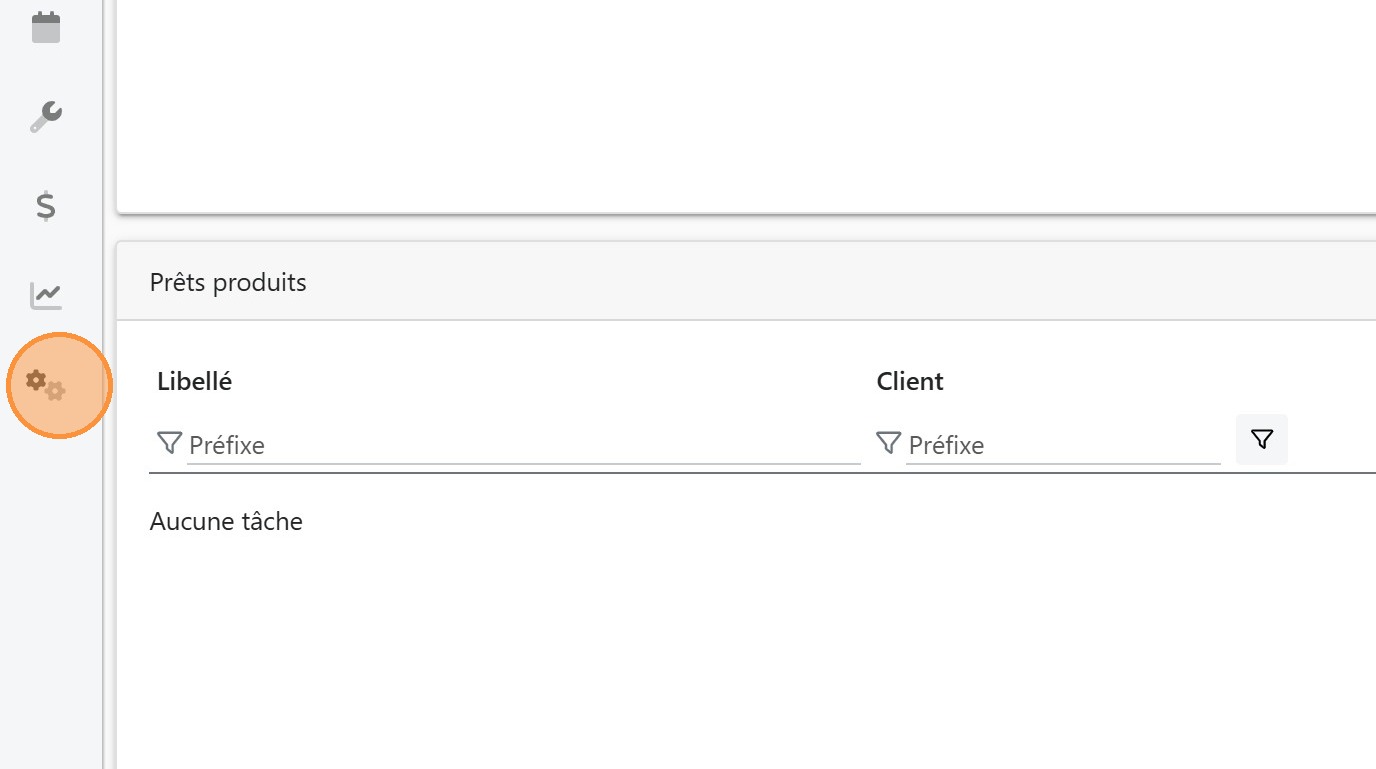Click the highlighted gears settings icon

(46, 385)
